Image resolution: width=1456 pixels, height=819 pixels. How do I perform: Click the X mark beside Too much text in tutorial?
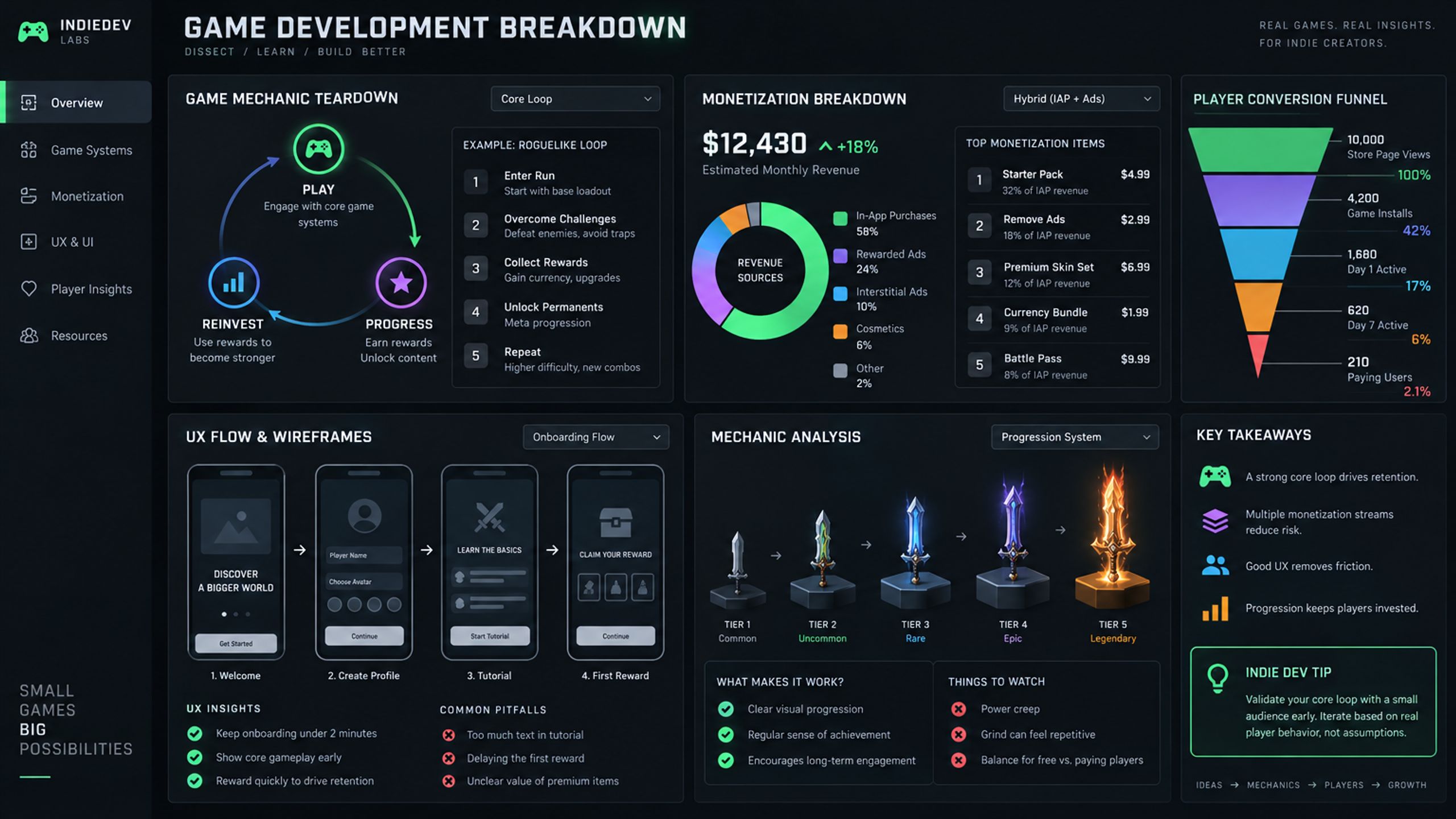coord(449,735)
